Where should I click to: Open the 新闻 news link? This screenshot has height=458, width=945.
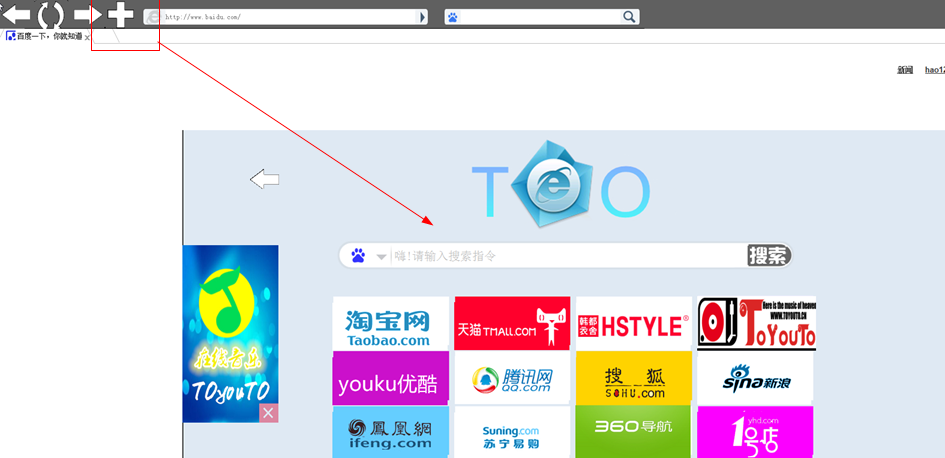[x=904, y=70]
